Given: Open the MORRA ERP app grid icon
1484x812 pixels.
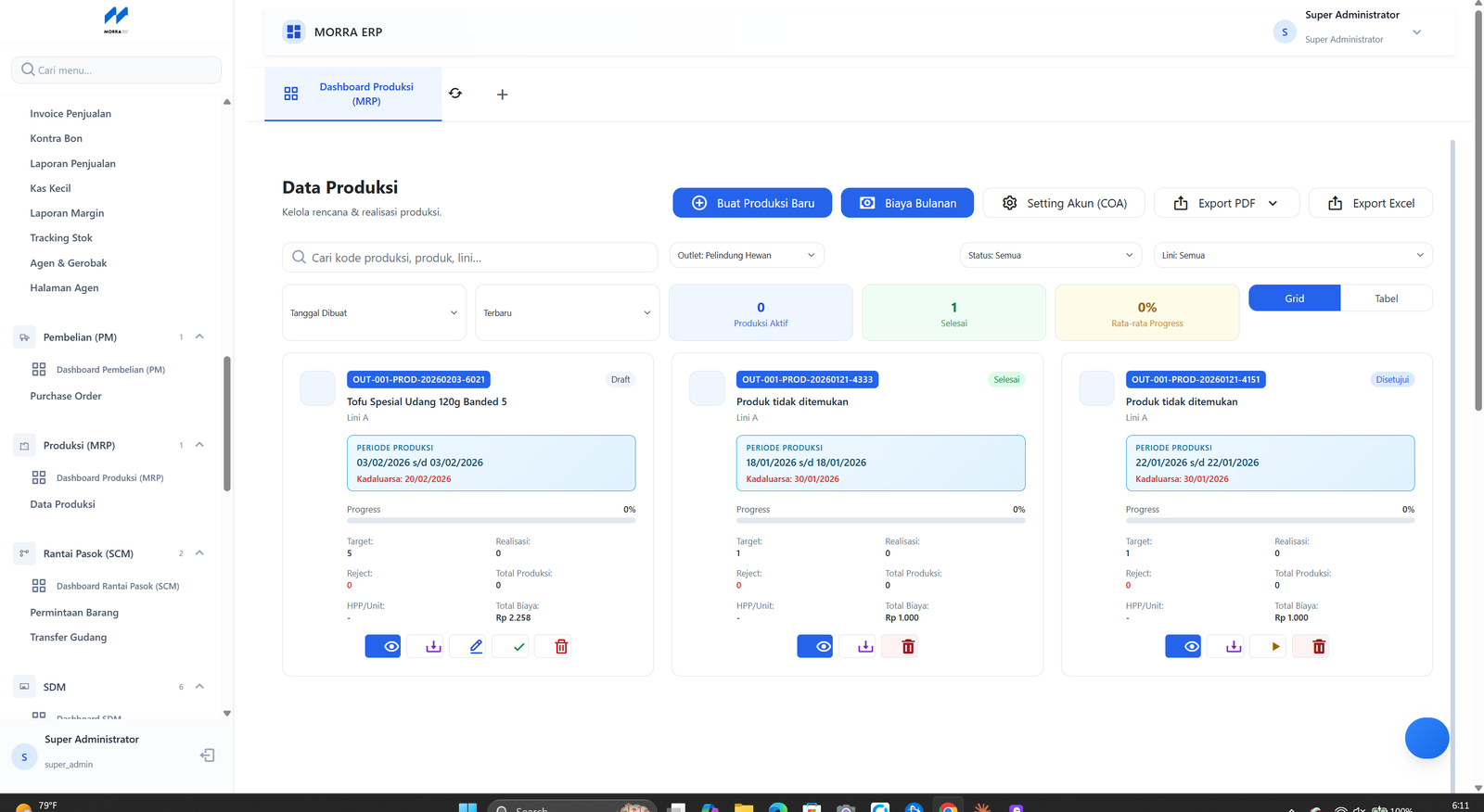Looking at the screenshot, I should [294, 32].
